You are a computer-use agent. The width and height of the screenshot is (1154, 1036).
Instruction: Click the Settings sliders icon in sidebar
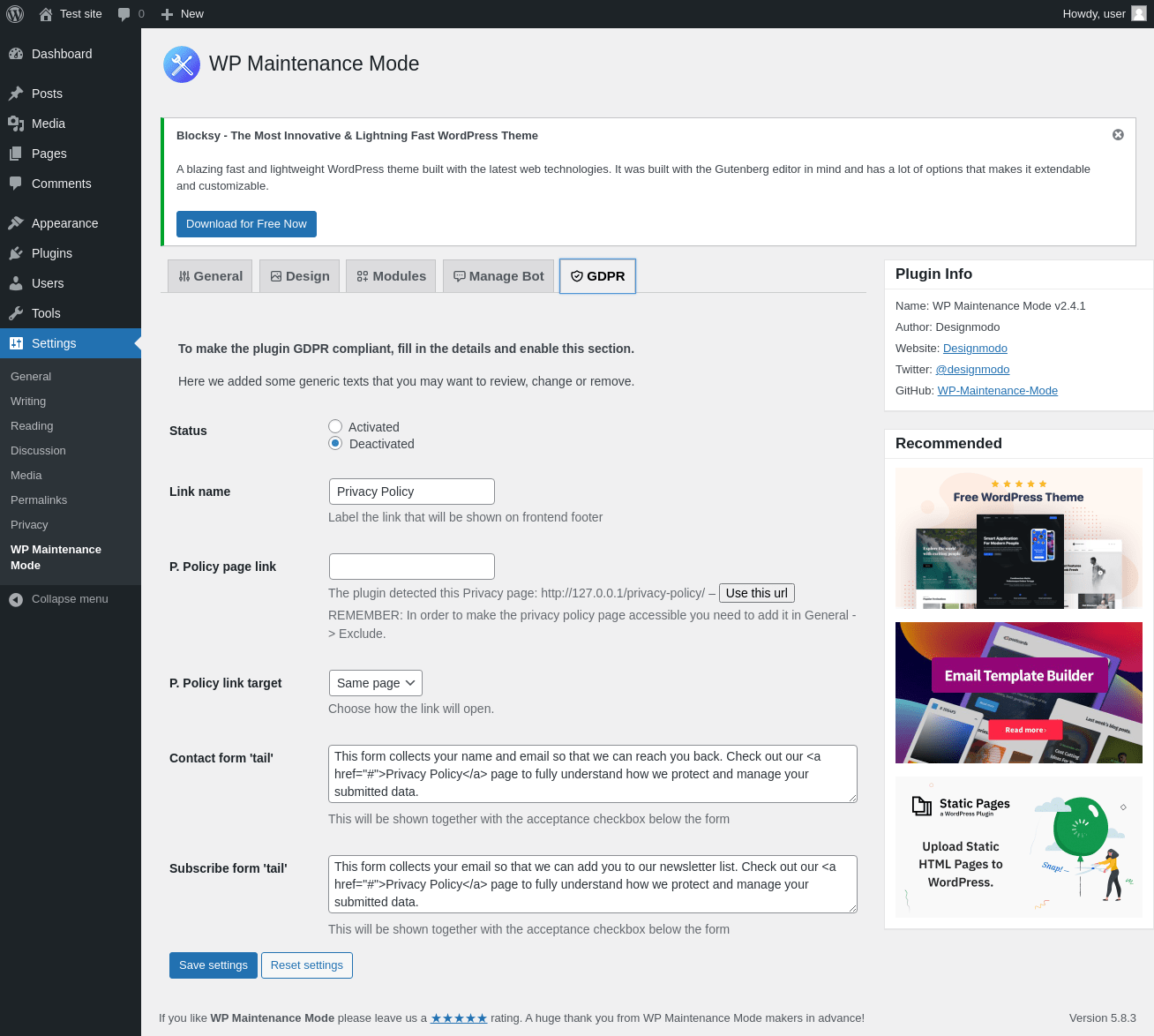point(16,343)
